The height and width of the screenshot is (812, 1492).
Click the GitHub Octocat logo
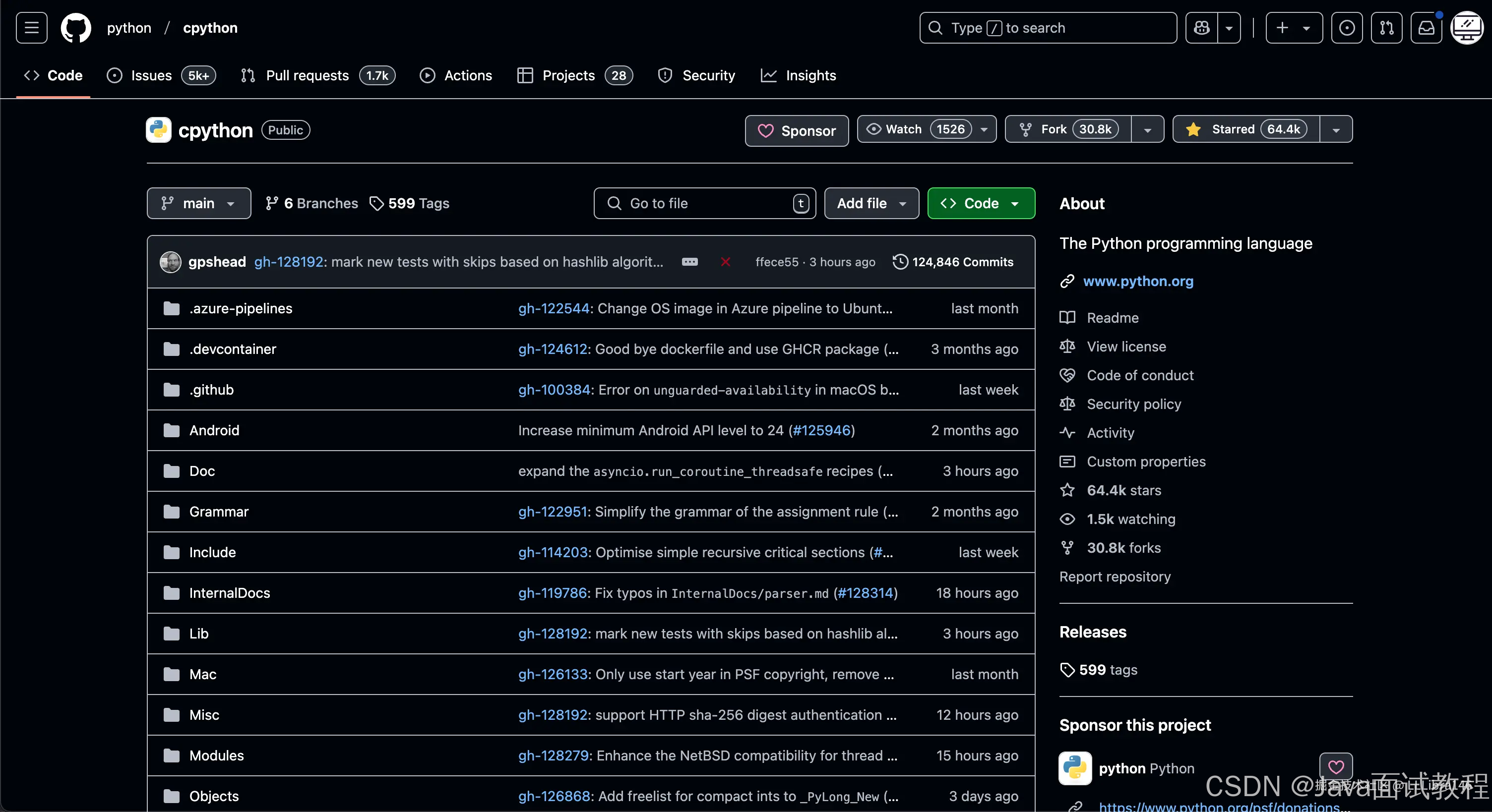tap(76, 28)
